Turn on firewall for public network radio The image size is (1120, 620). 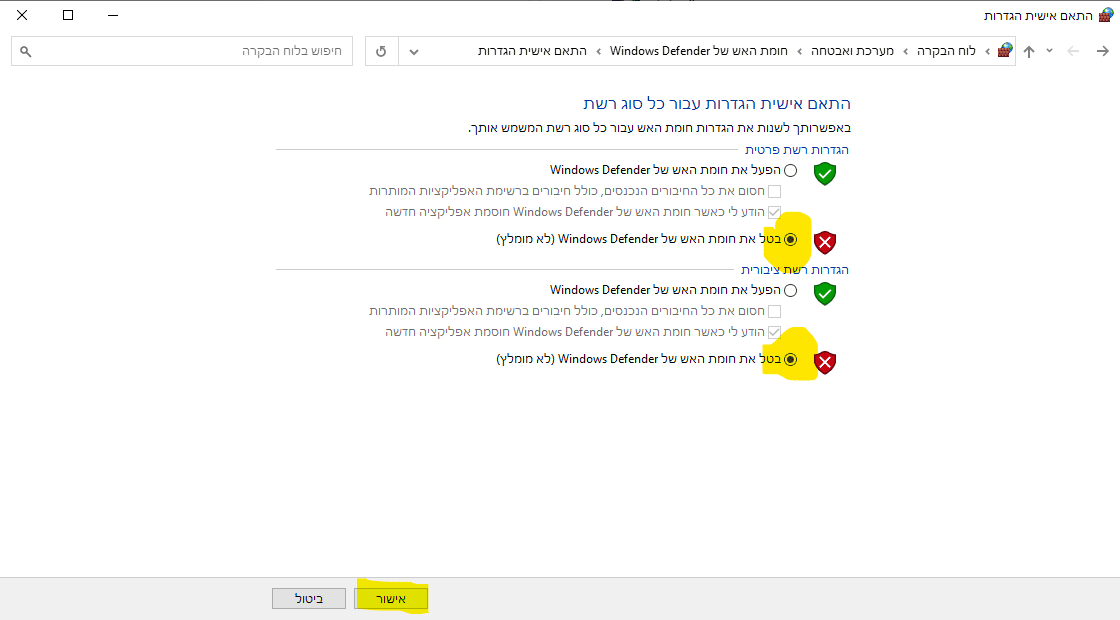click(790, 290)
